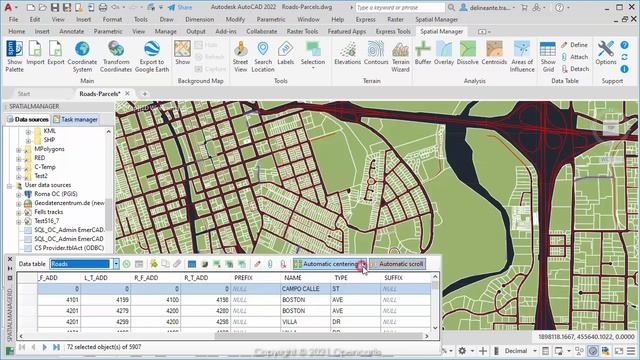The height and width of the screenshot is (360, 640).
Task: Expand the C-Temp folder node
Action: pyautogui.click(x=19, y=167)
